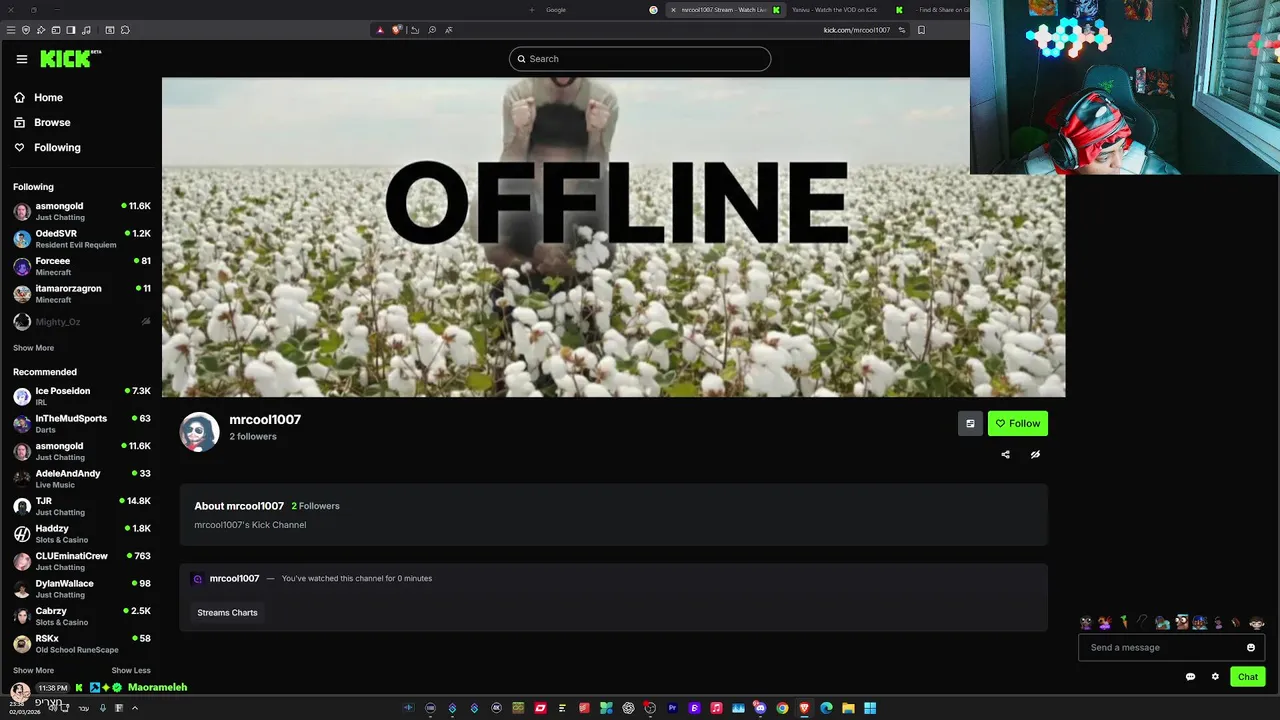
Task: Open InTheMudSports Darts channel
Action: pos(81,424)
